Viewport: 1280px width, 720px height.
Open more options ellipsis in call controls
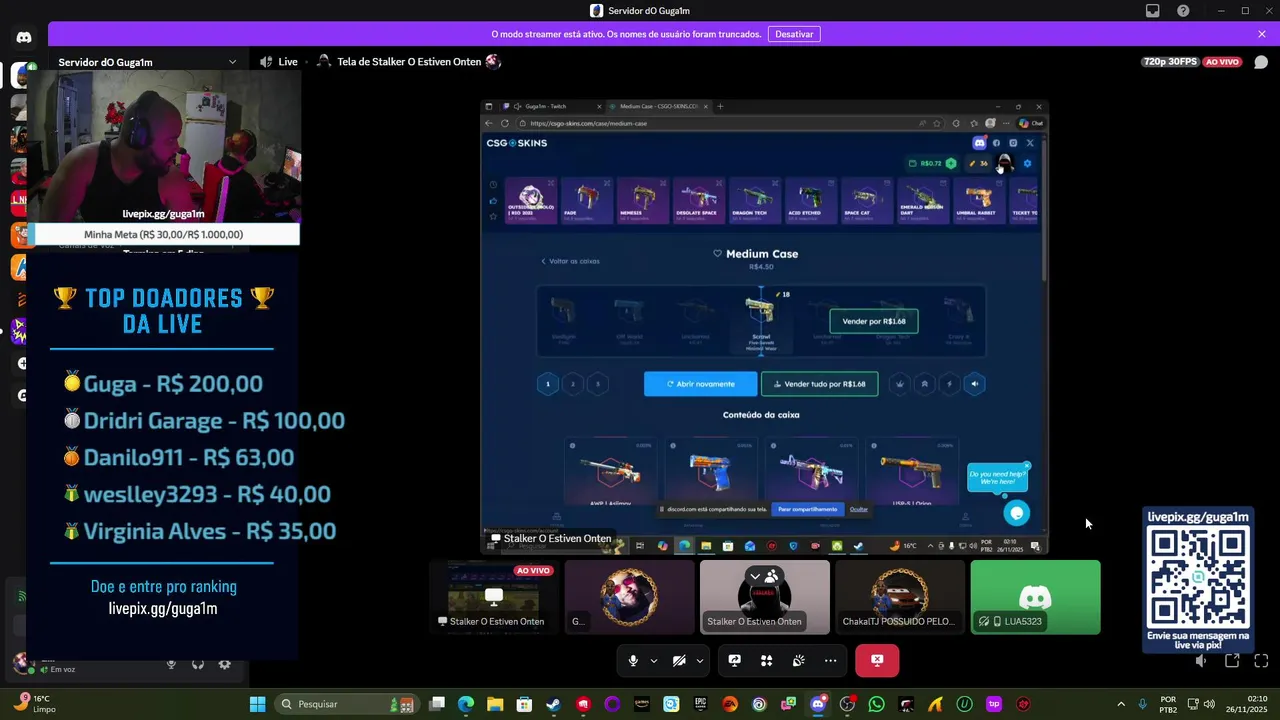click(830, 661)
